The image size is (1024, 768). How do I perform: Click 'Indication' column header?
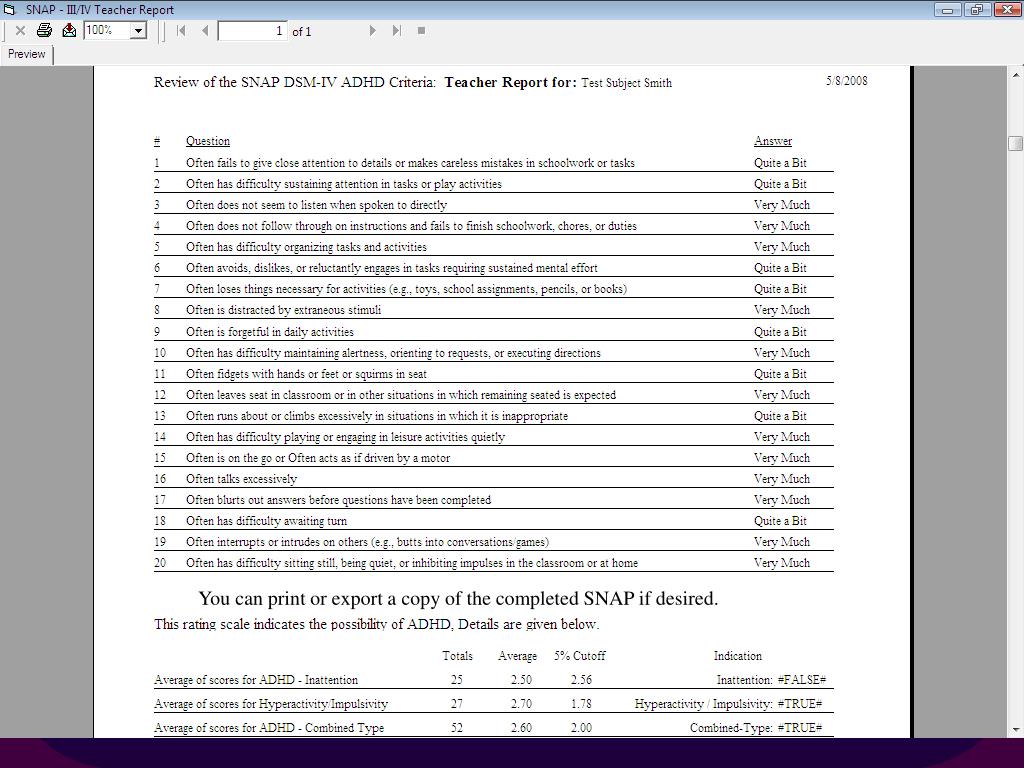(x=737, y=656)
